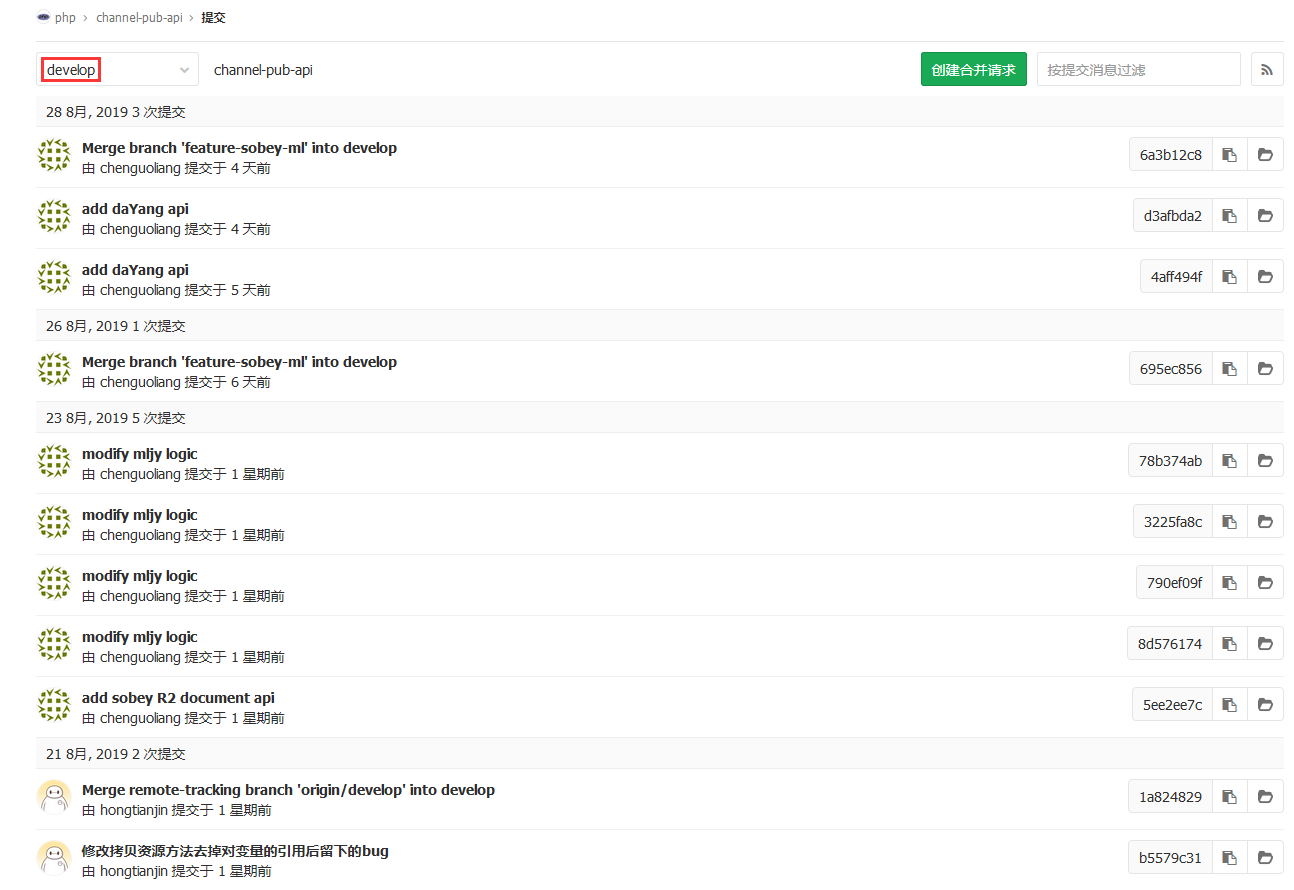Click hongtianjin's avatar on the origin/develop merge commit
The image size is (1294, 890).
[x=54, y=797]
